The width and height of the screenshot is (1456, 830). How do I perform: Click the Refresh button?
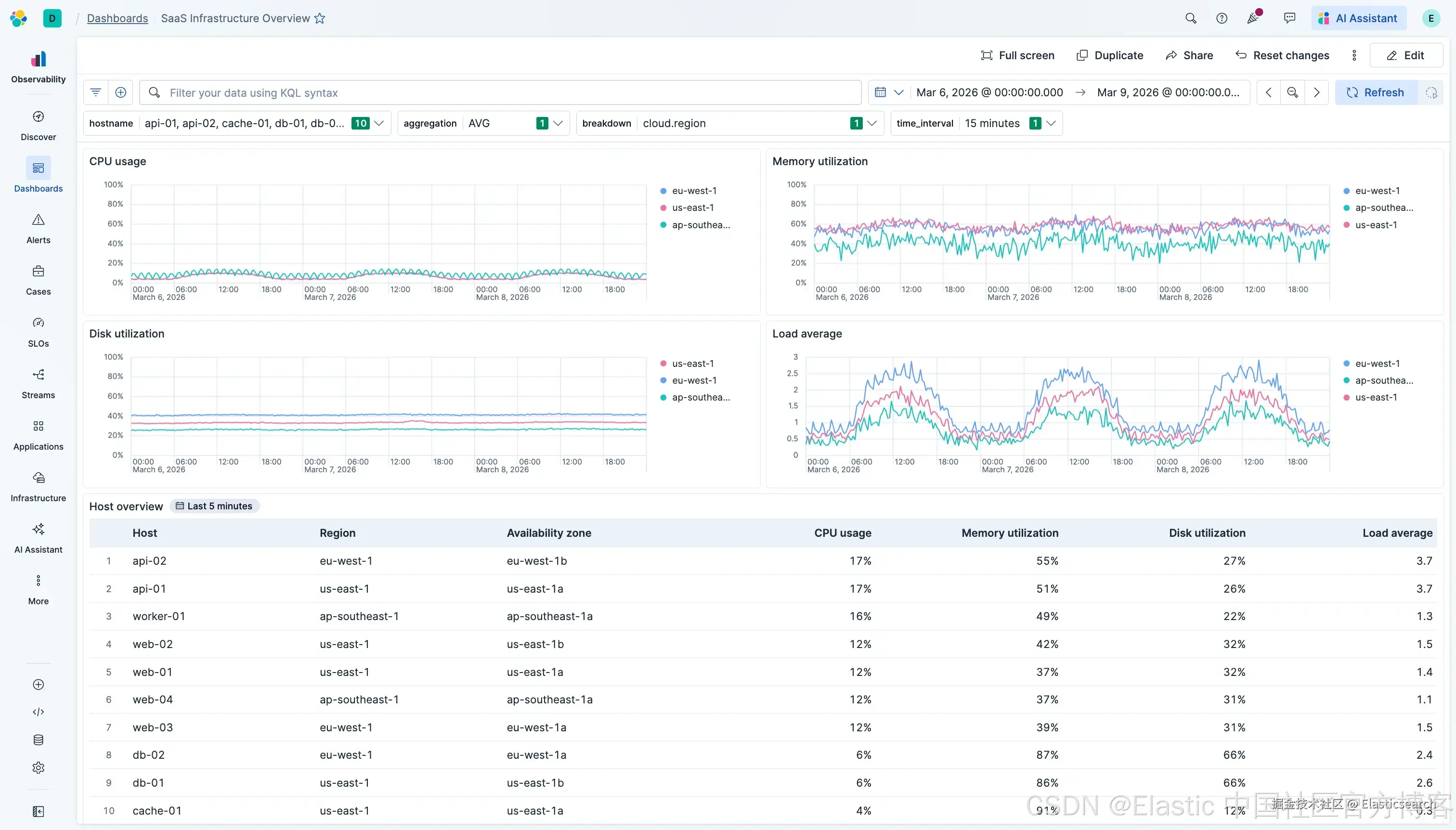[x=1376, y=92]
